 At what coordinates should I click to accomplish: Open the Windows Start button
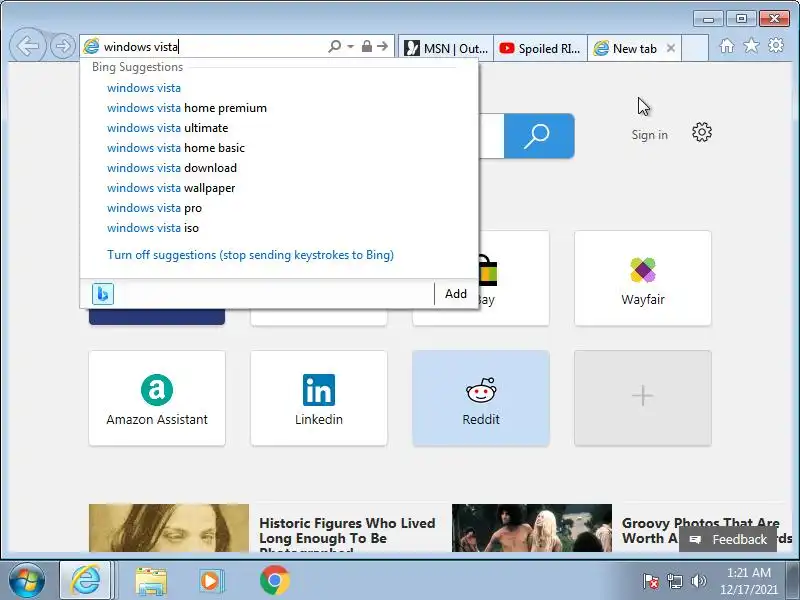click(27, 580)
